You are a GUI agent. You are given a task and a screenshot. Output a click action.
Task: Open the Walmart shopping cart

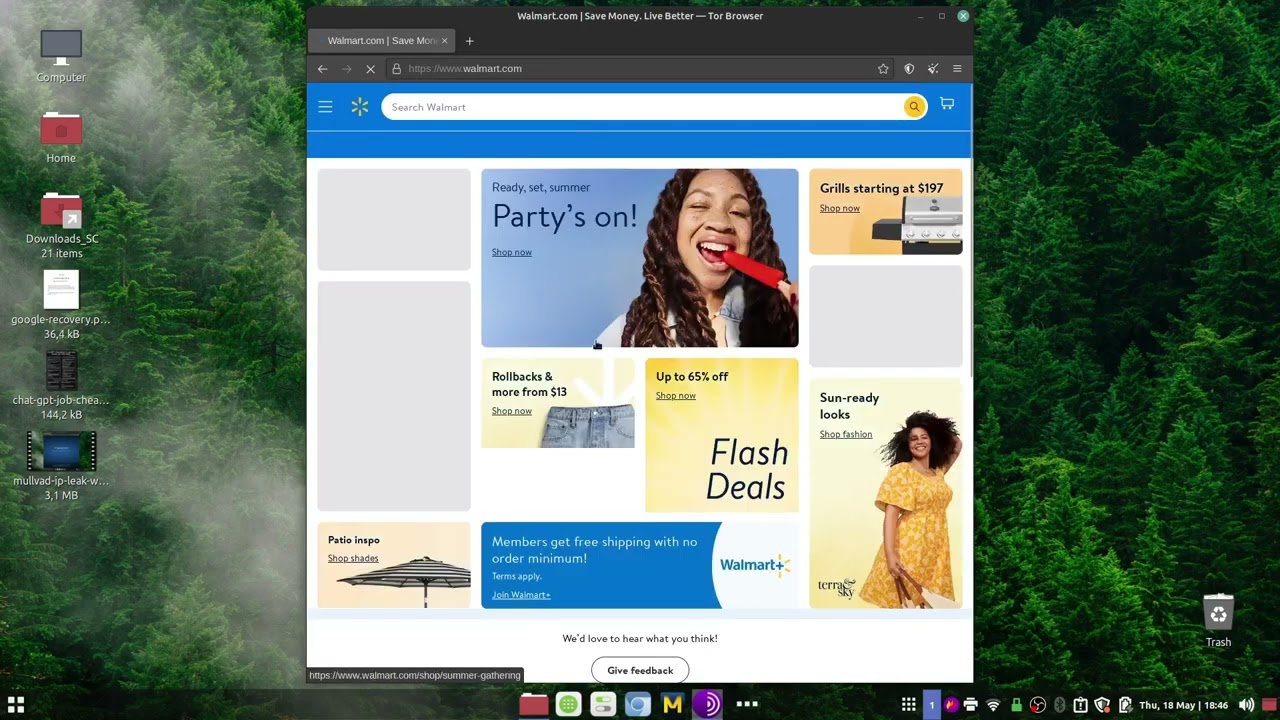tap(947, 104)
